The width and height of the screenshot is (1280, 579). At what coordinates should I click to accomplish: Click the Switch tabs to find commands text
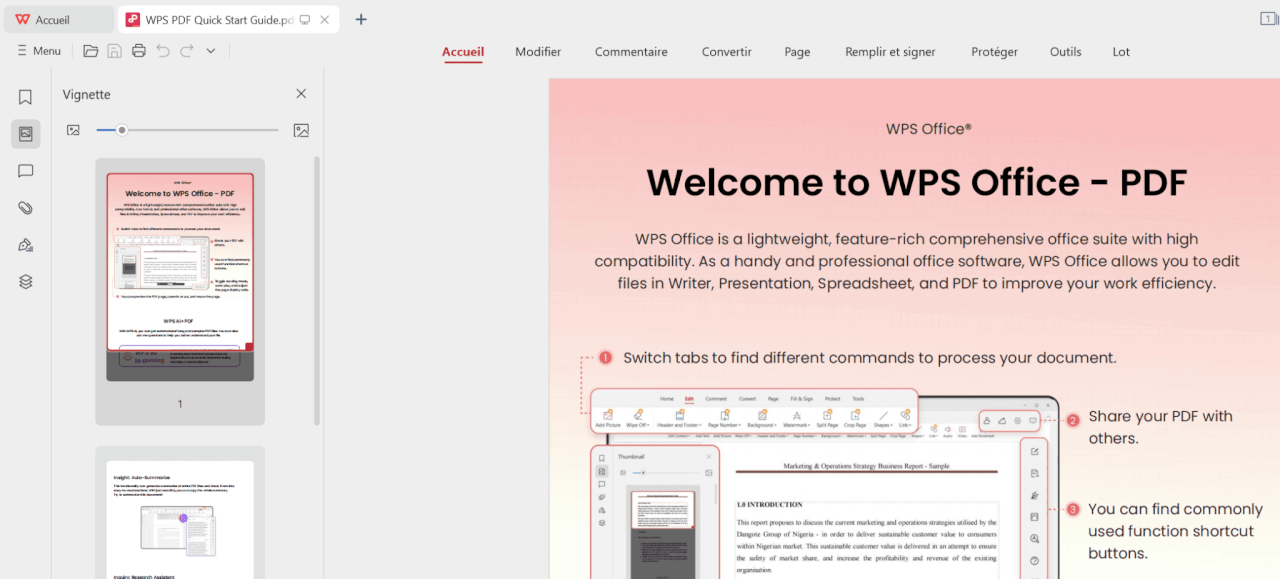[x=869, y=357]
